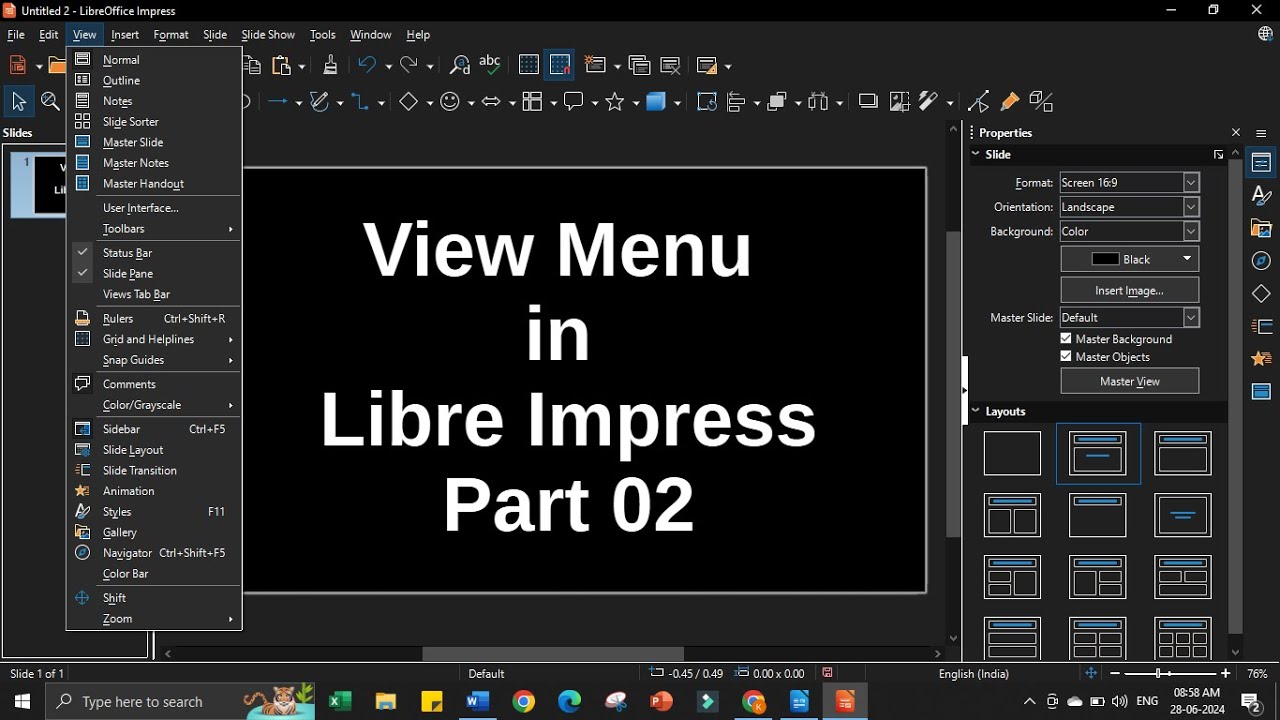Click zoom out minus button

click(x=1115, y=674)
